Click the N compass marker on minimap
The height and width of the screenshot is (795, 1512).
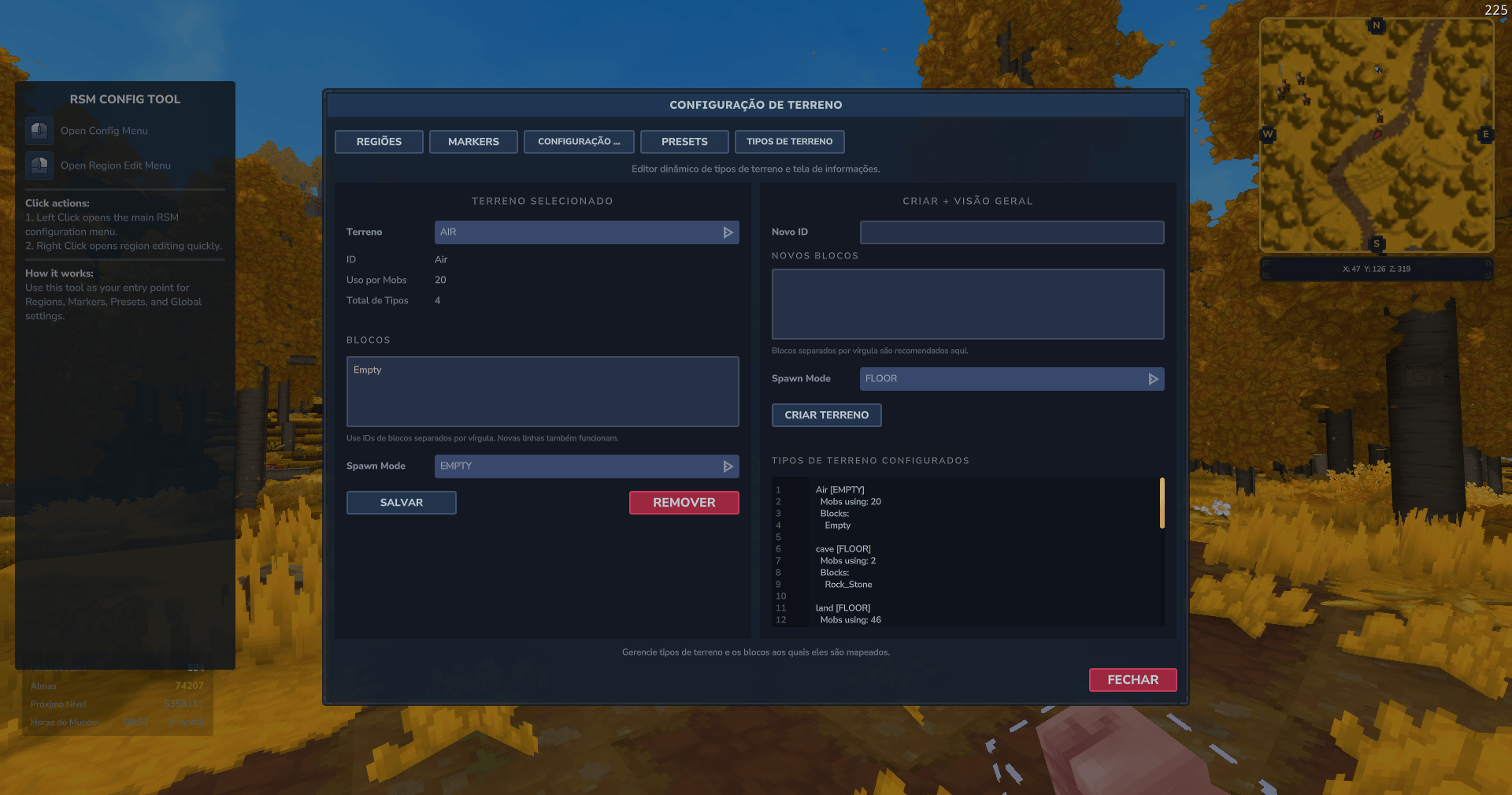(x=1377, y=25)
